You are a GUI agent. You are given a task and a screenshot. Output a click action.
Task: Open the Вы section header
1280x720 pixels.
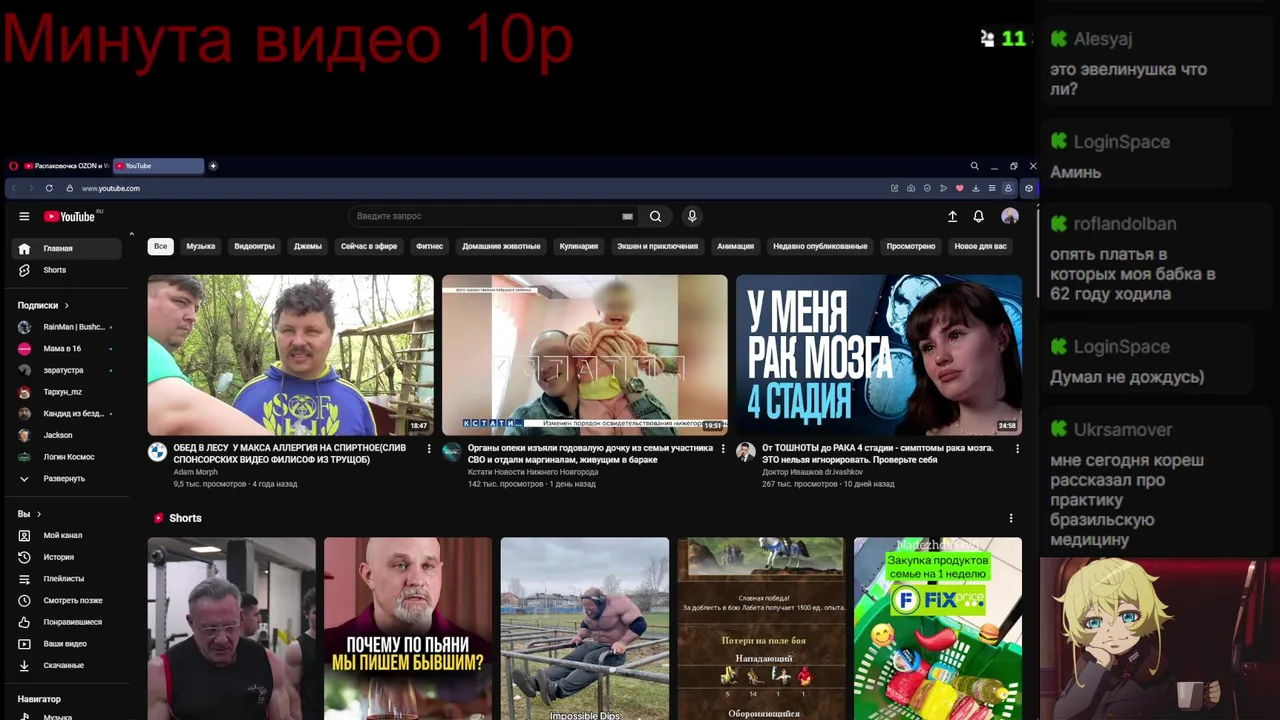pos(29,514)
